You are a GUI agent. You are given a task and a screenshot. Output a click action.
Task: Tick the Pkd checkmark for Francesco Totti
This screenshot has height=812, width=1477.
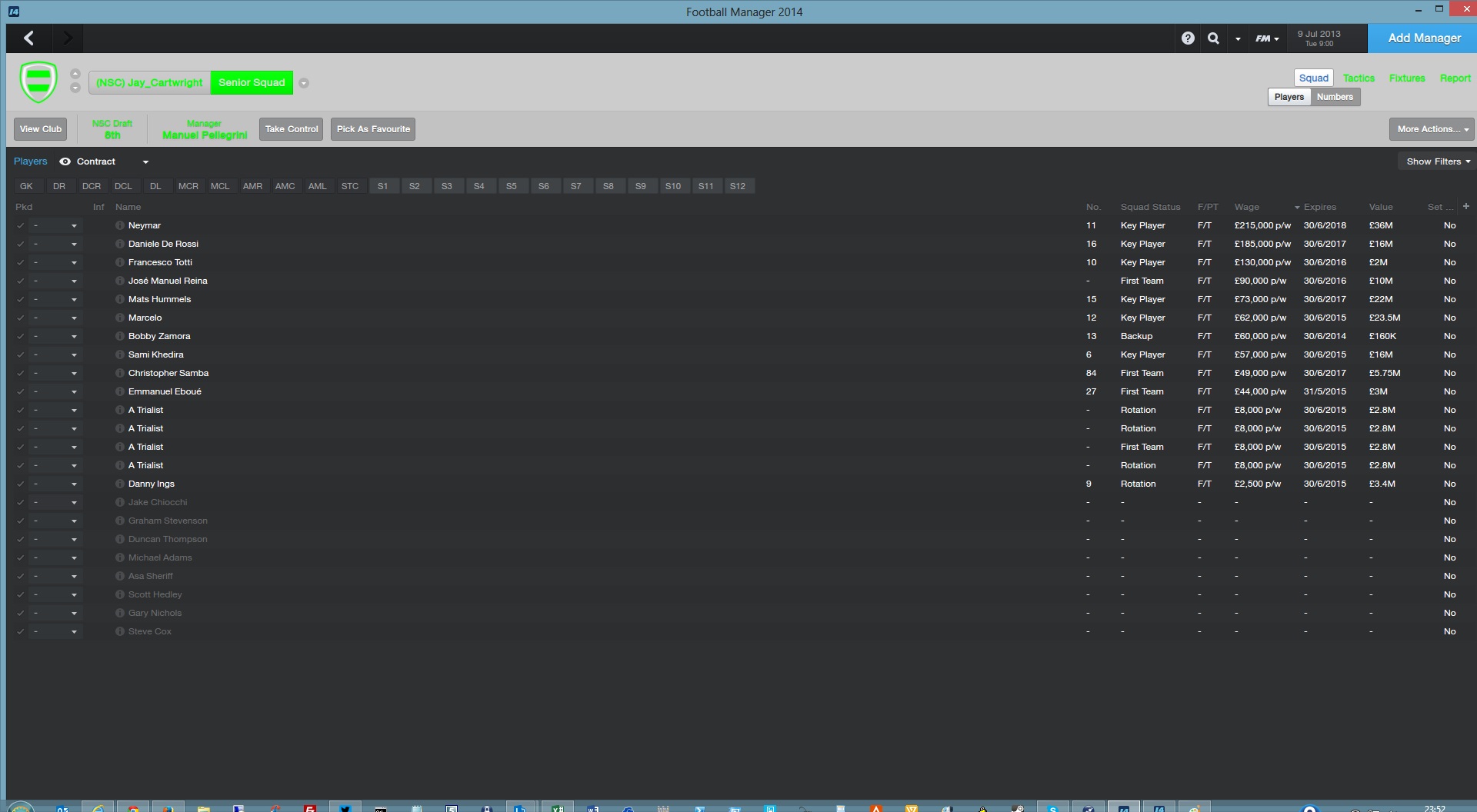[x=21, y=262]
